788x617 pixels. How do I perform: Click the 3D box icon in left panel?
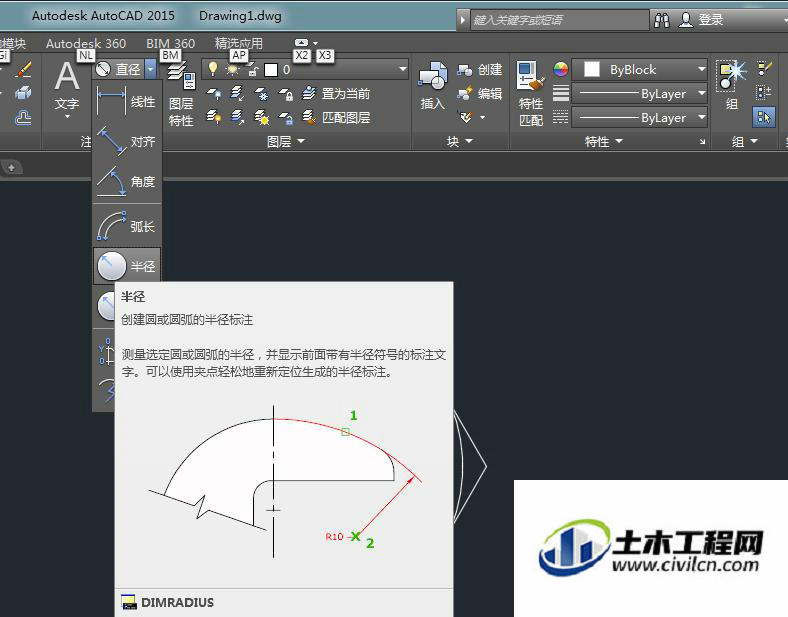click(x=23, y=93)
